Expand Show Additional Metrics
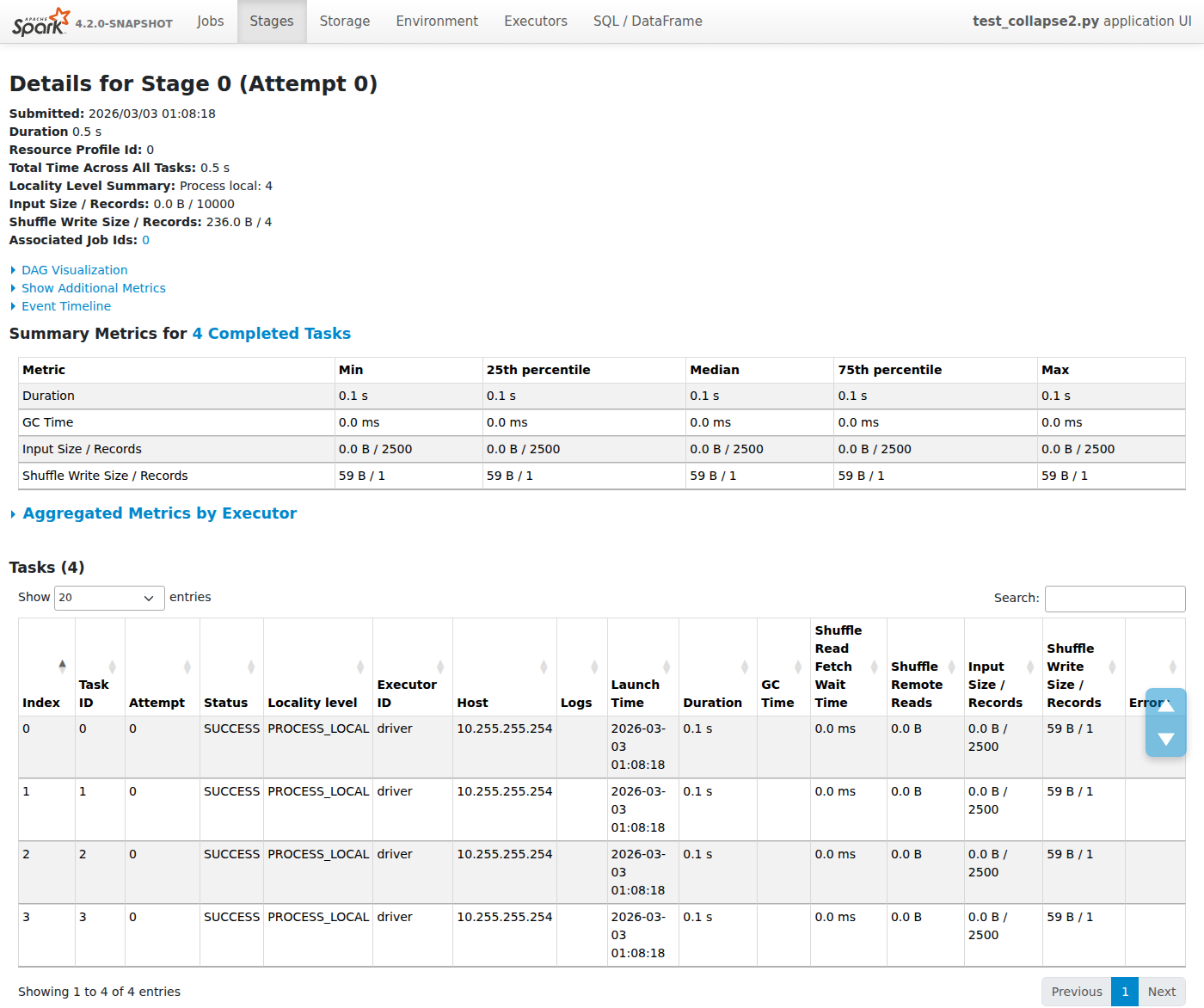This screenshot has width=1204, height=1008. point(93,288)
